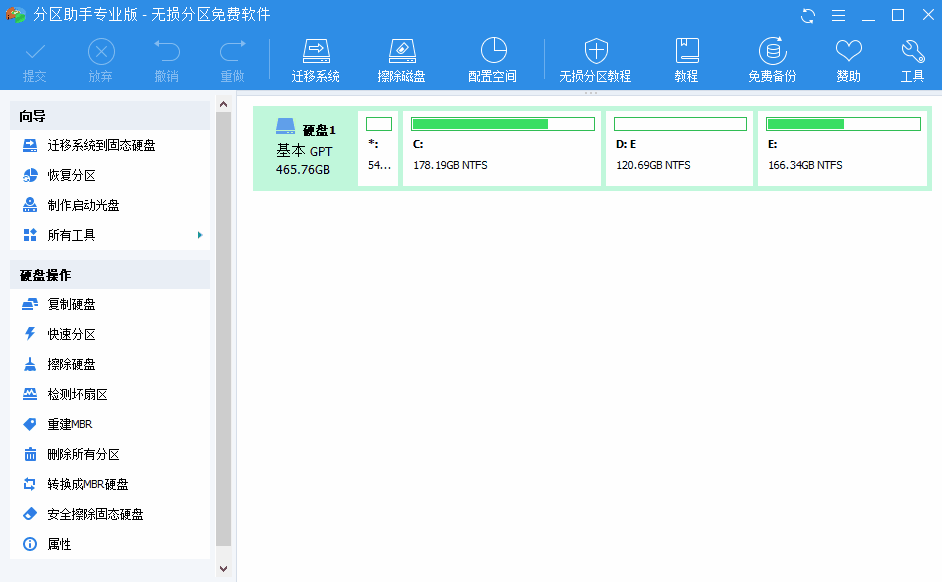Click the 重做 (redo) toolbar icon
The height and width of the screenshot is (582, 942).
[232, 60]
